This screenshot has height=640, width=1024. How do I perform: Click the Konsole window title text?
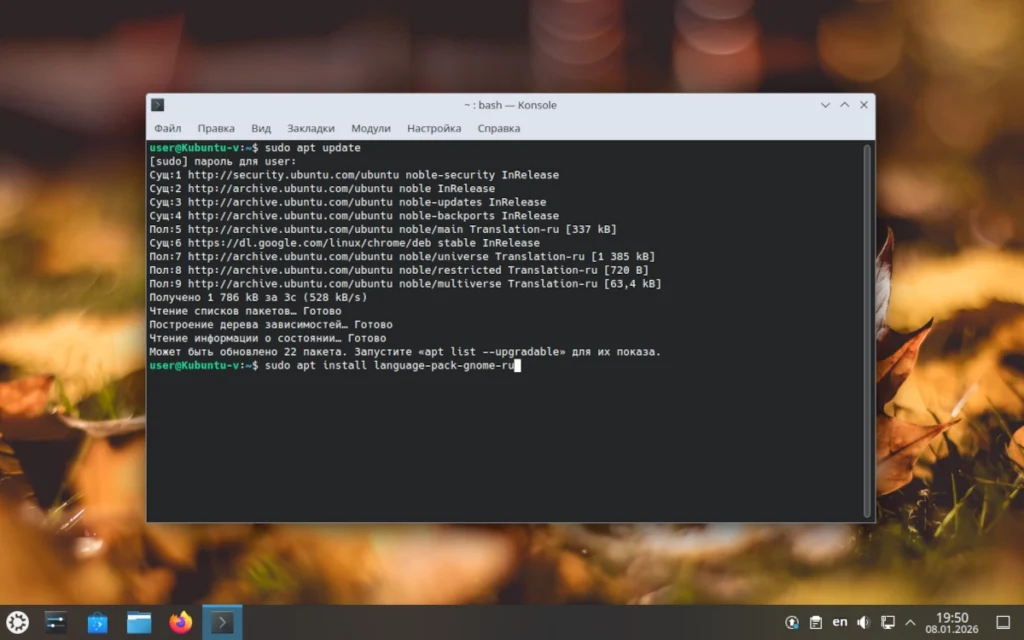pyautogui.click(x=510, y=105)
